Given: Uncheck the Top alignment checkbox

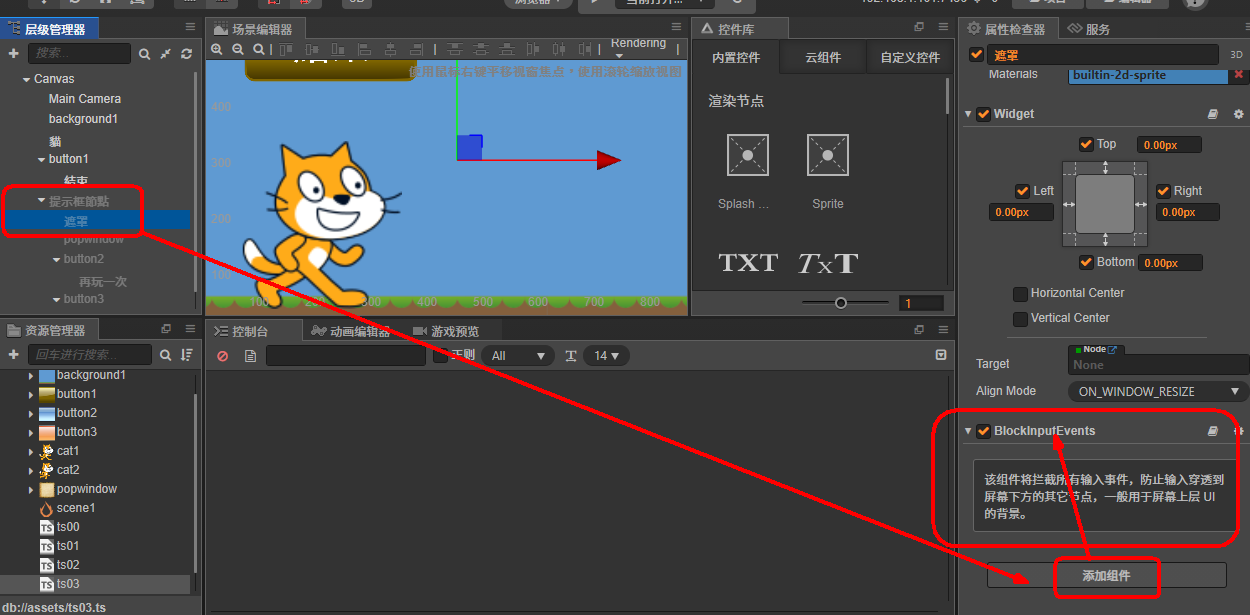Looking at the screenshot, I should tap(1087, 145).
